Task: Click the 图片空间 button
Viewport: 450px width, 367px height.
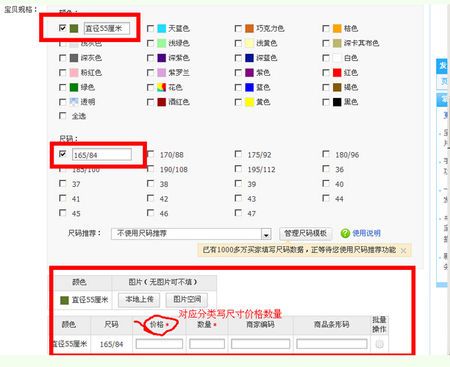Action: tap(187, 300)
